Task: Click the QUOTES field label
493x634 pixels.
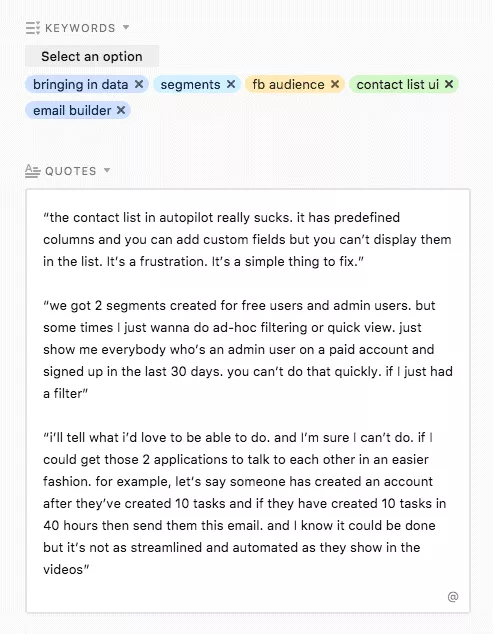Action: point(71,171)
